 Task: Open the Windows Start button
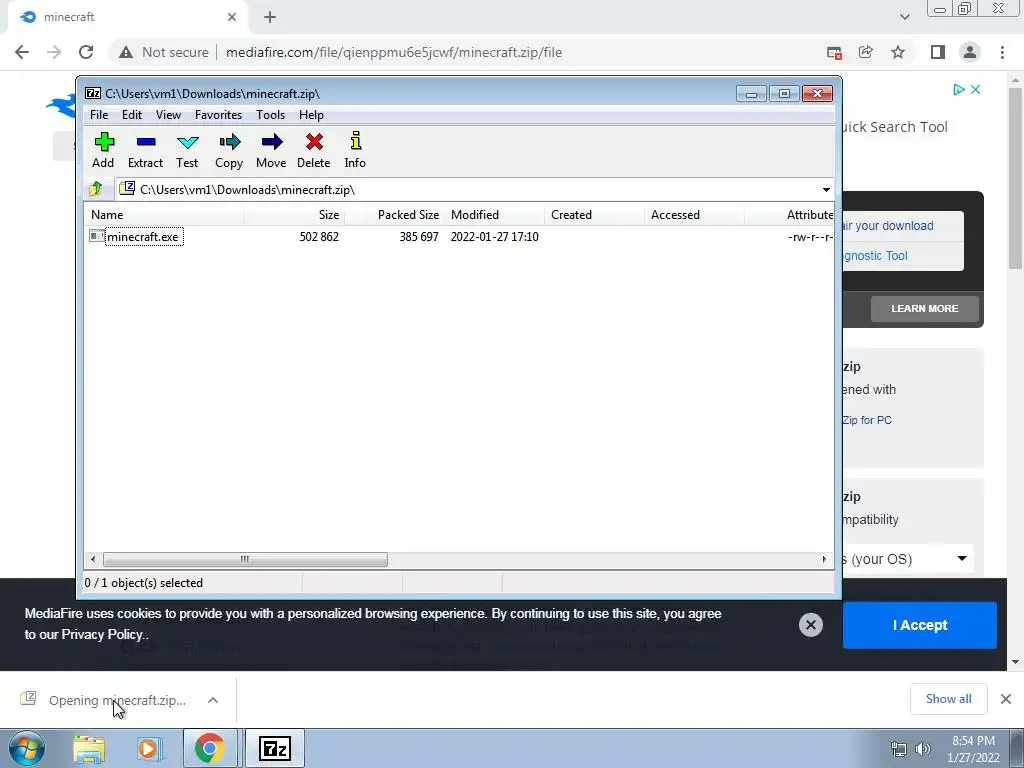(26, 748)
